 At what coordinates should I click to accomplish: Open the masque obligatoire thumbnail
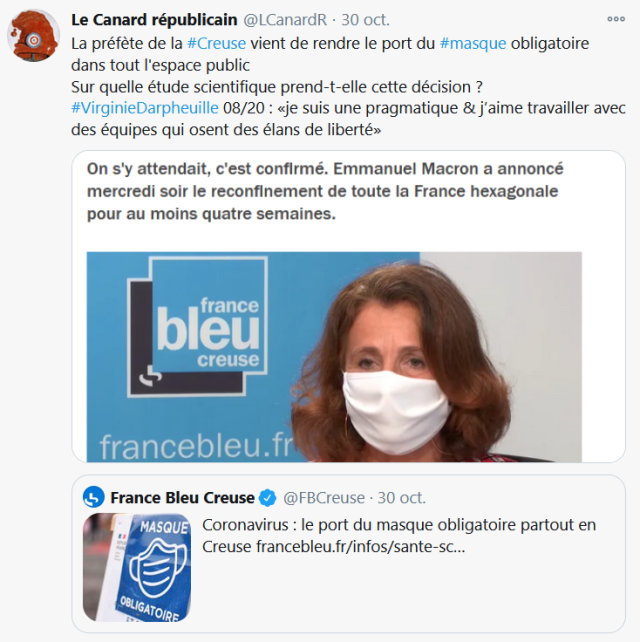coord(137,567)
